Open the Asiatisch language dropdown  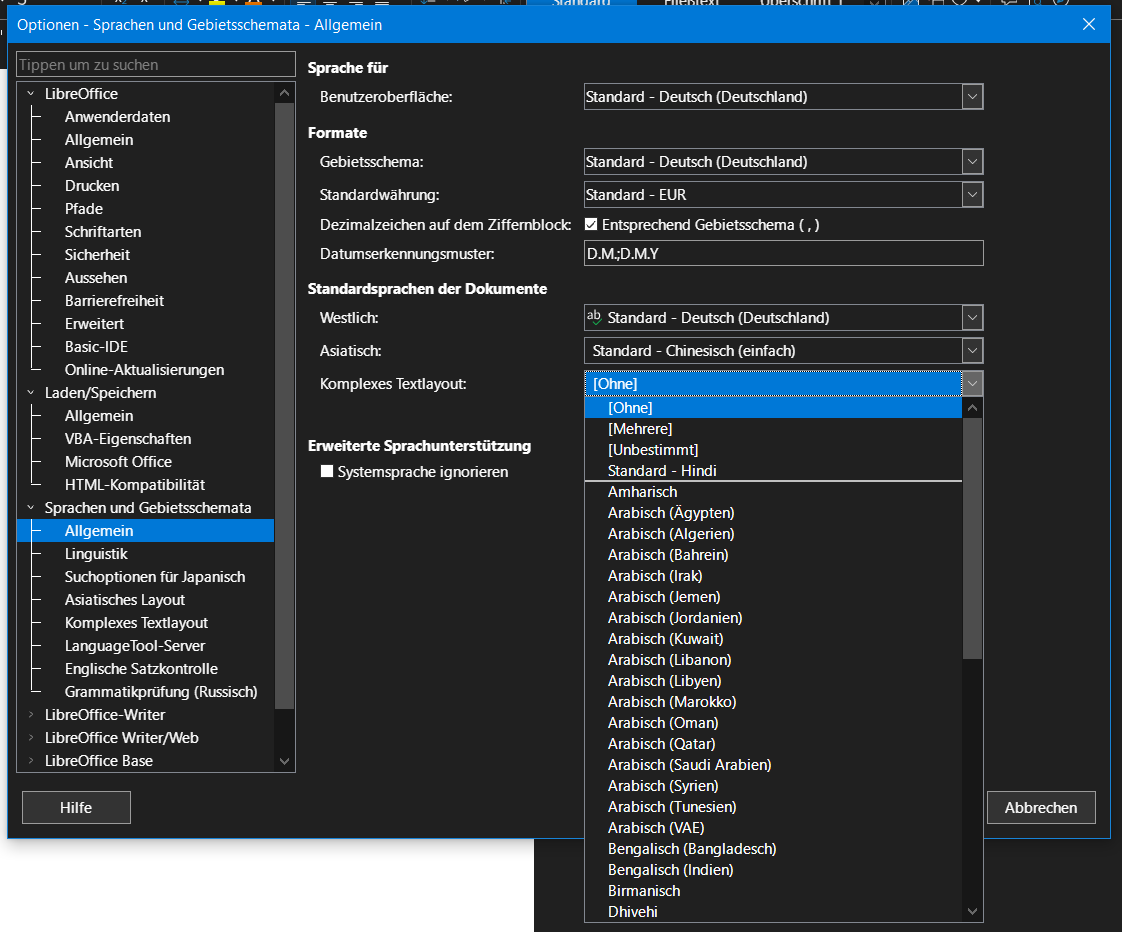tap(972, 351)
